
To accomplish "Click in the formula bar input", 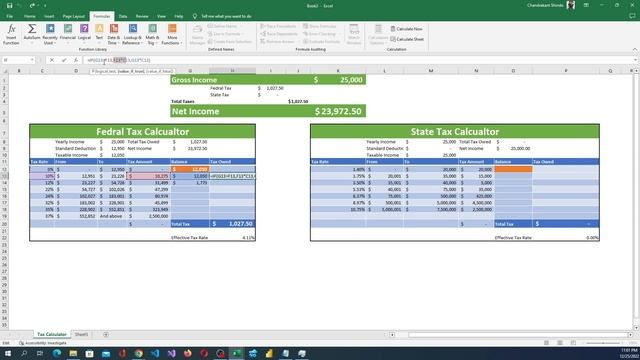I will click(x=359, y=60).
